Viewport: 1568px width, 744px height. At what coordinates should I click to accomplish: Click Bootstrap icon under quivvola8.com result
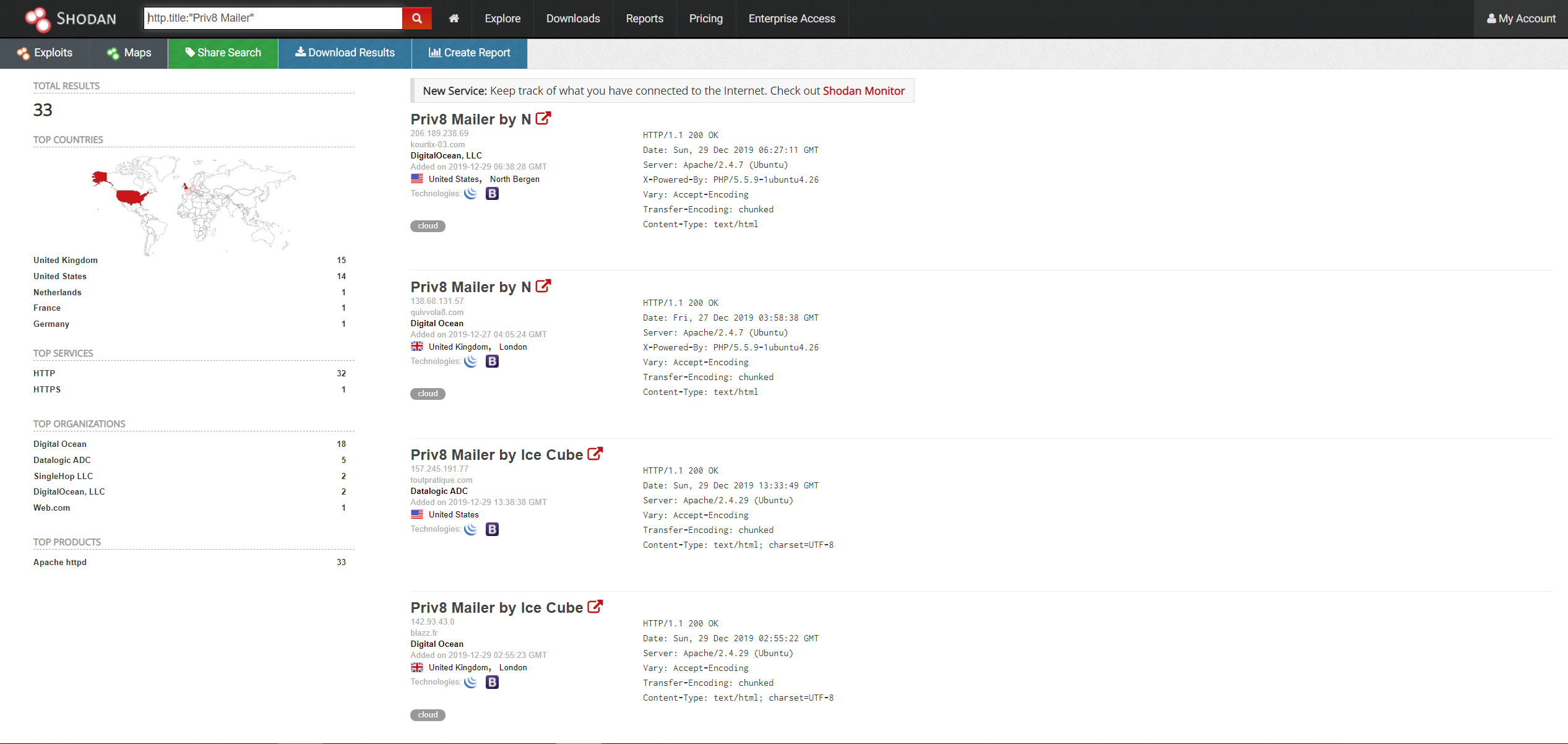click(x=492, y=361)
